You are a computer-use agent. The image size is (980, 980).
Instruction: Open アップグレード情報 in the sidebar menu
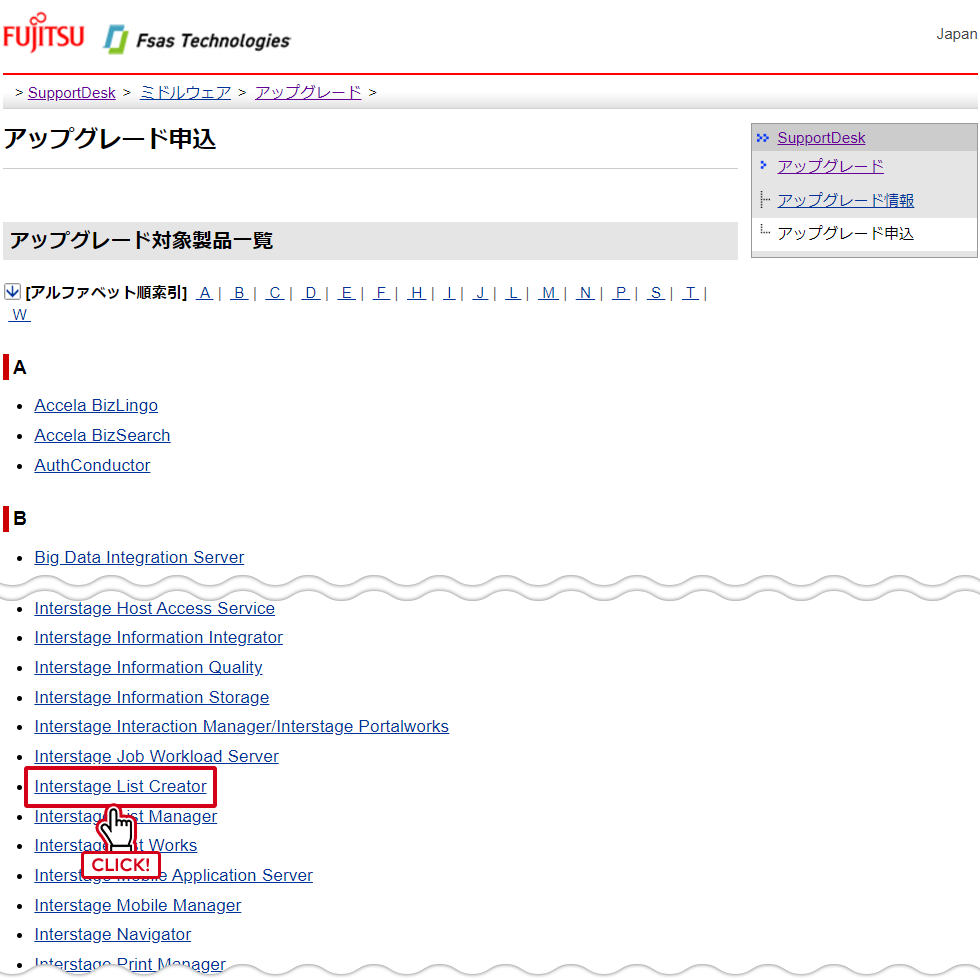[x=846, y=200]
